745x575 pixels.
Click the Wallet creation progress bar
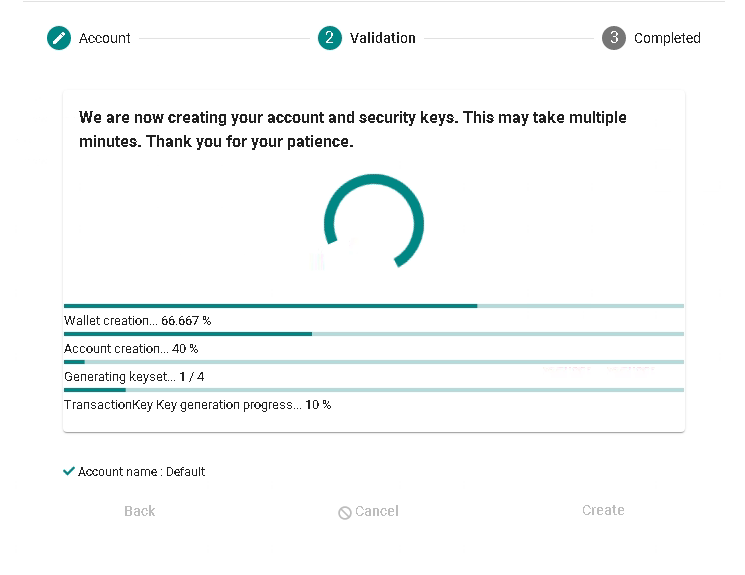(374, 306)
